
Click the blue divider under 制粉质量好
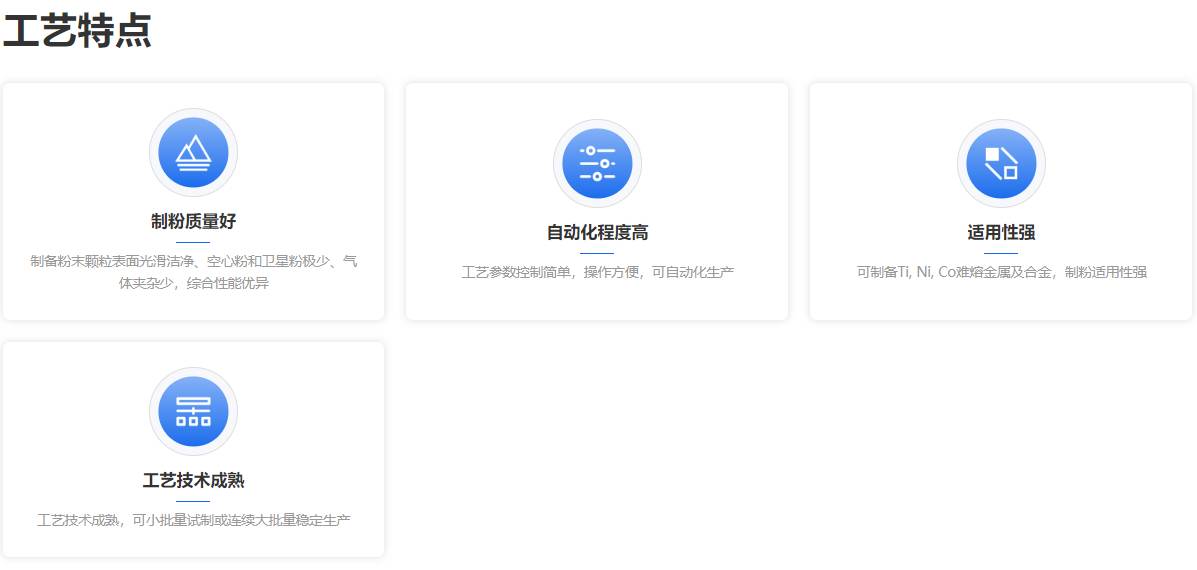click(193, 242)
